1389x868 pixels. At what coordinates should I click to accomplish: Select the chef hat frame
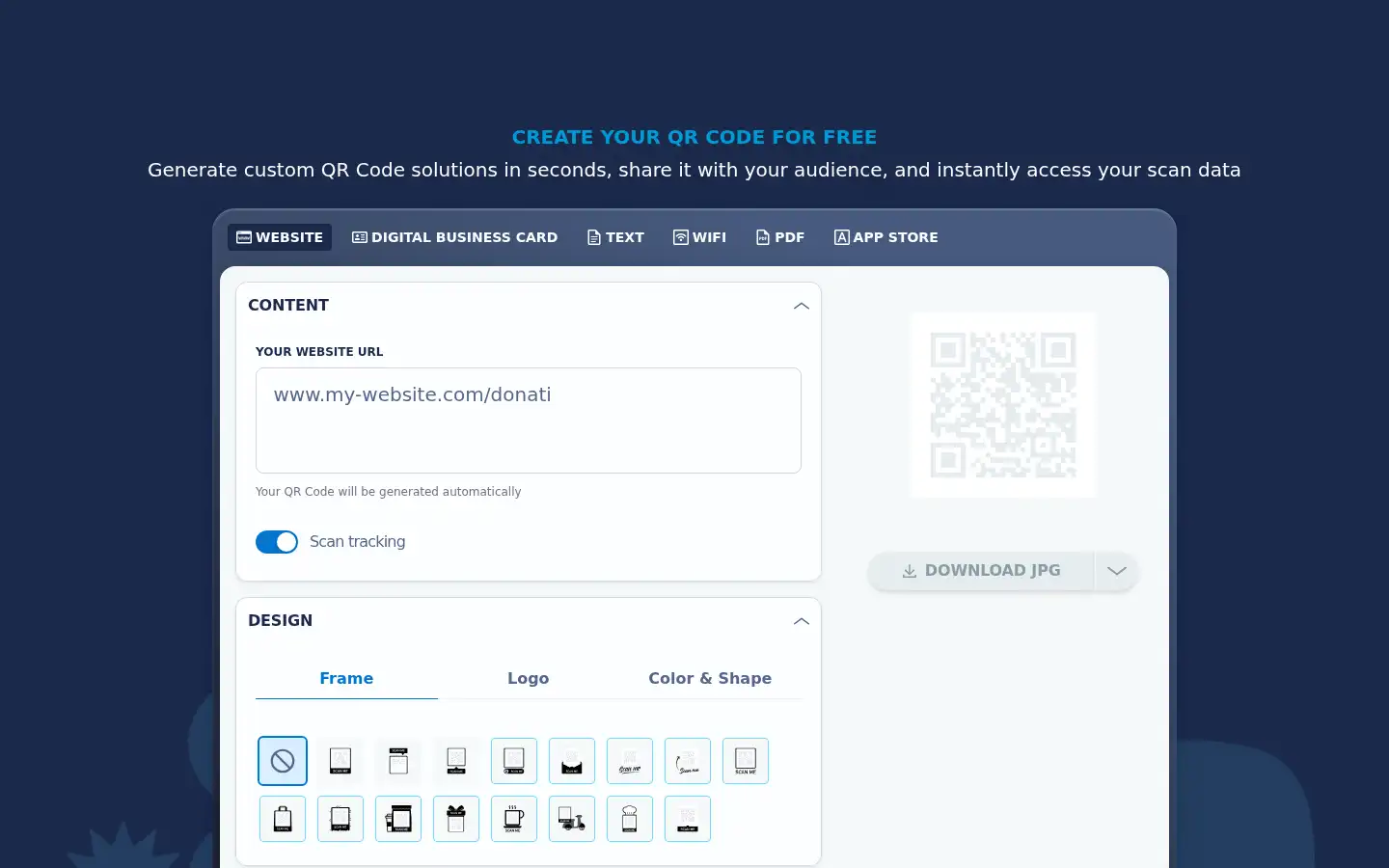pos(630,819)
